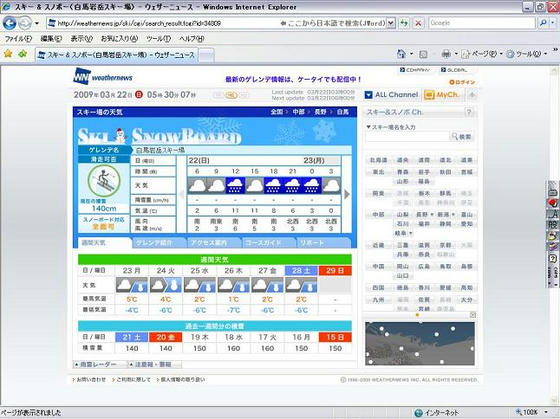Click the 長野 breadcrumb link
560x419 pixels.
click(x=320, y=112)
